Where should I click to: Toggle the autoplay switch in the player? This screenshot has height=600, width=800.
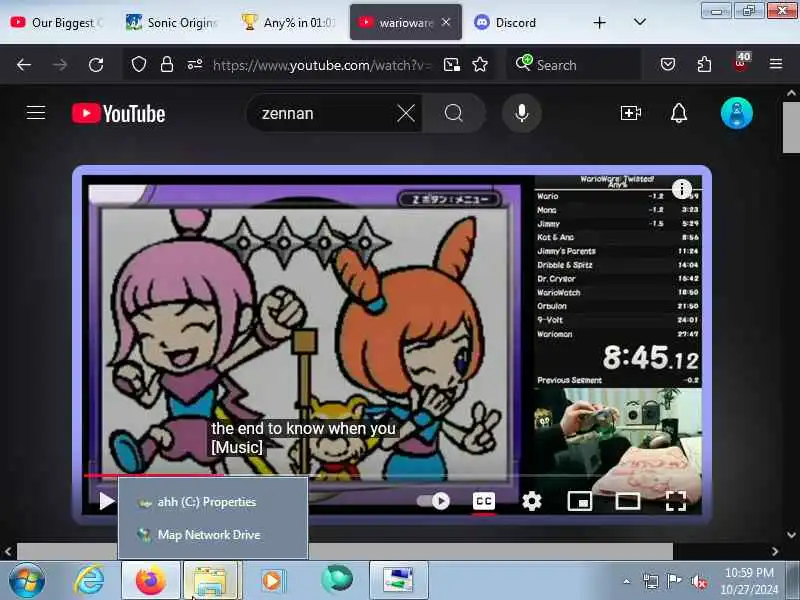click(x=433, y=501)
